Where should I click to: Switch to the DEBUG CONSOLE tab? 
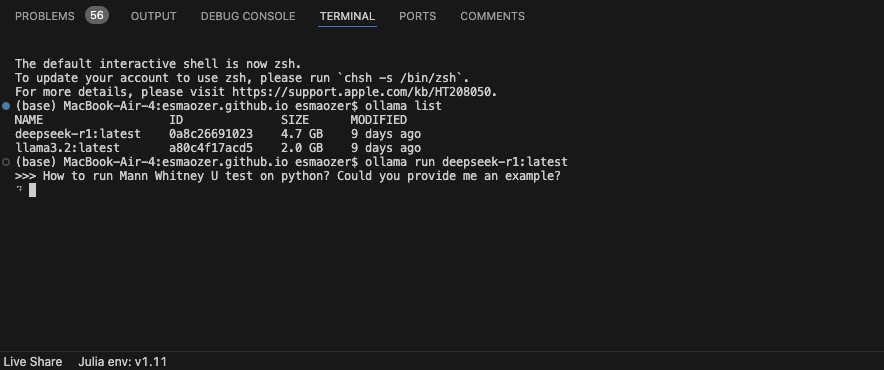coord(248,16)
